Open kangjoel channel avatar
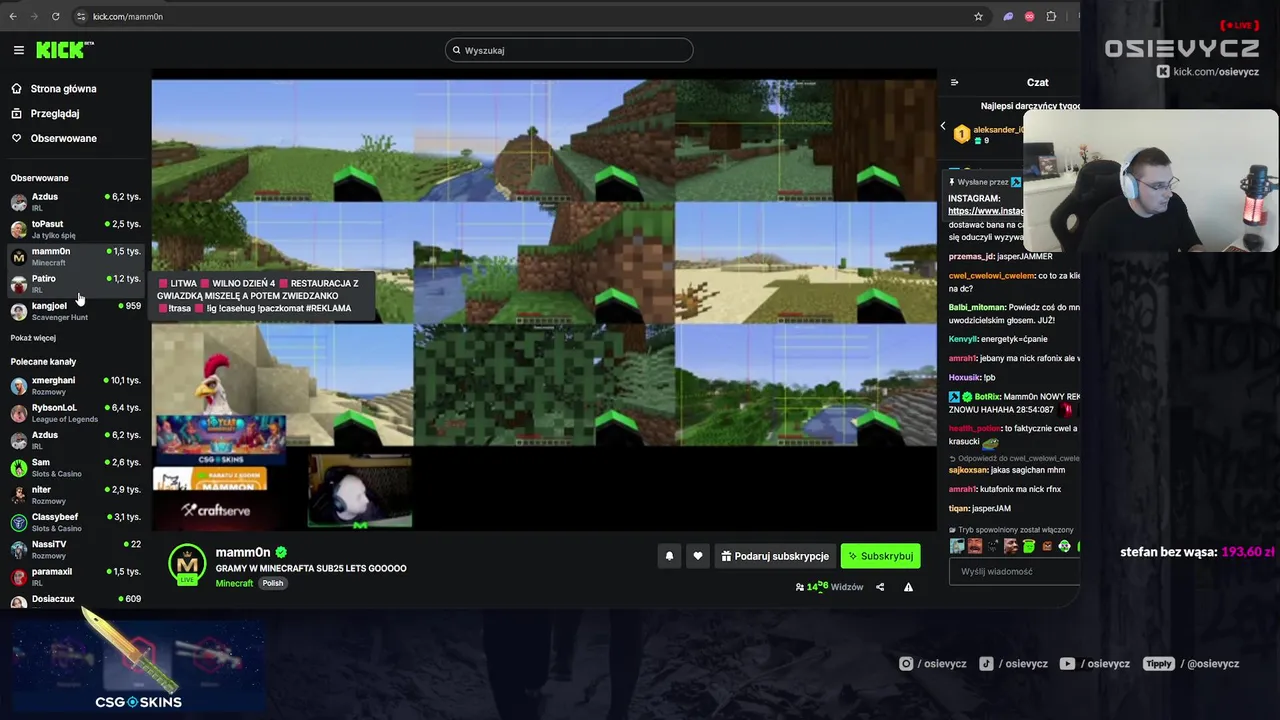The width and height of the screenshot is (1280, 720). [18, 312]
